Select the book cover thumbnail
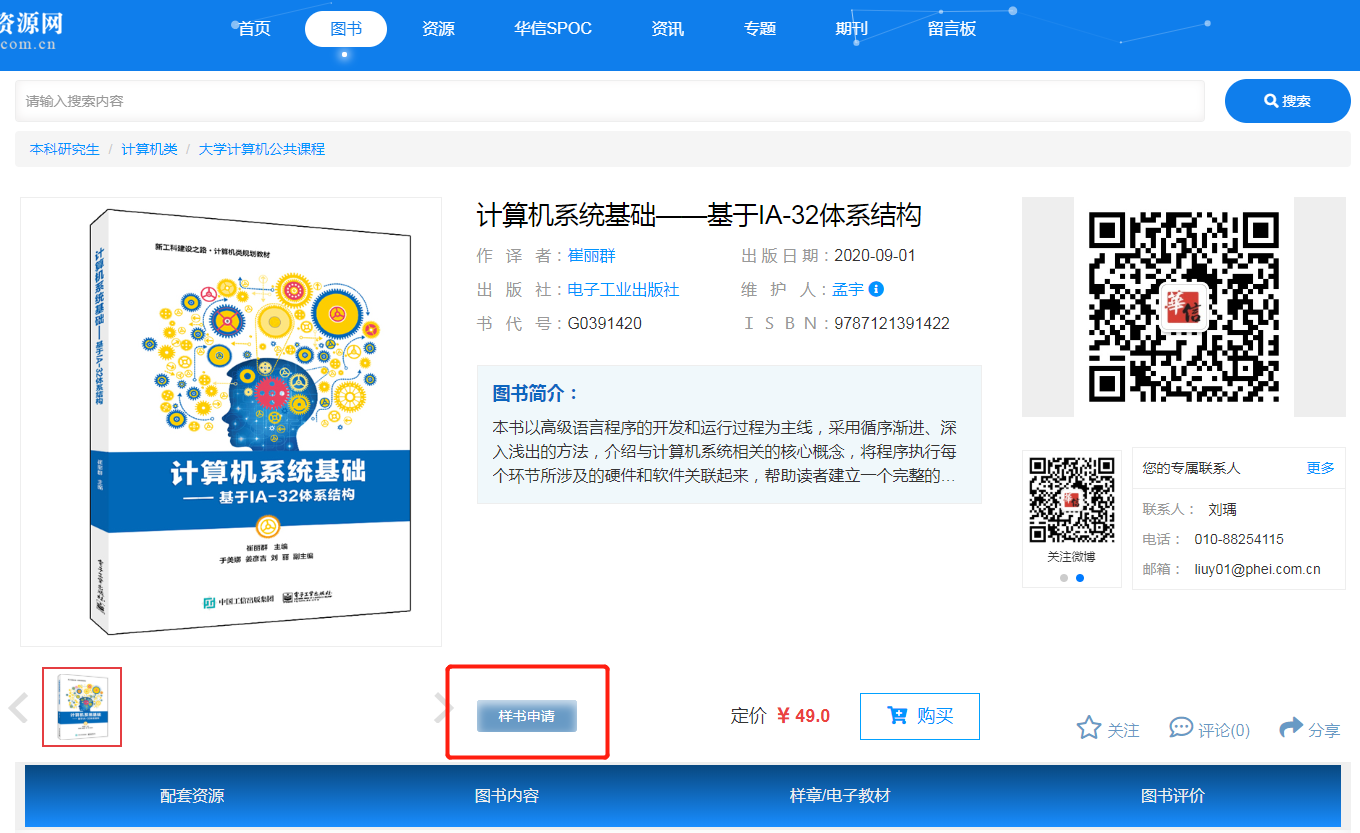The height and width of the screenshot is (833, 1360). pos(82,707)
